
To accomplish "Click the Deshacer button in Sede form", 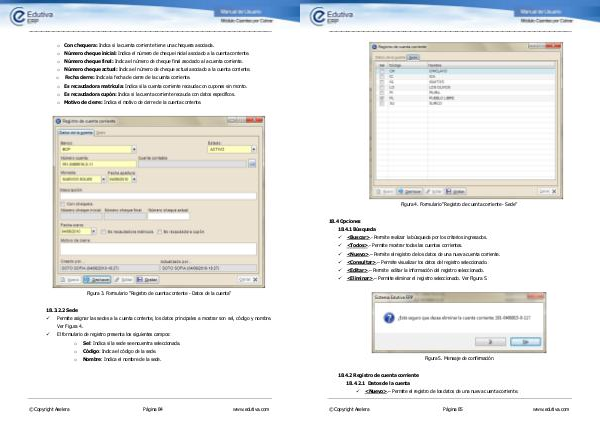I will (410, 190).
